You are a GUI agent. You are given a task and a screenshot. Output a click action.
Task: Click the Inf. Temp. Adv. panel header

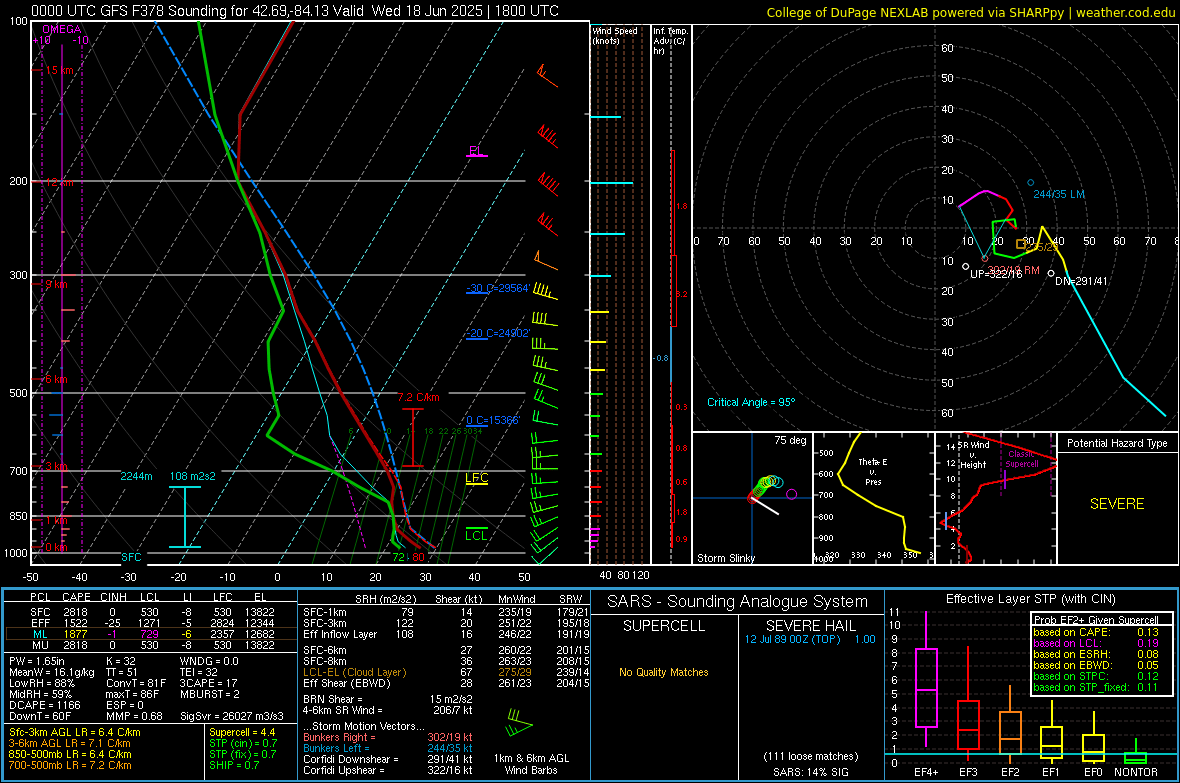tap(670, 41)
